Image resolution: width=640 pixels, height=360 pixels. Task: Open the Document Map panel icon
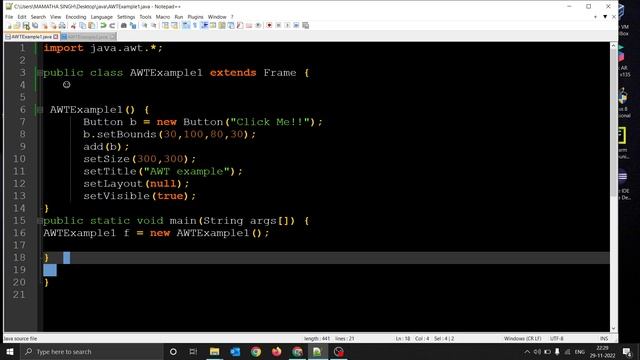(x=222, y=25)
